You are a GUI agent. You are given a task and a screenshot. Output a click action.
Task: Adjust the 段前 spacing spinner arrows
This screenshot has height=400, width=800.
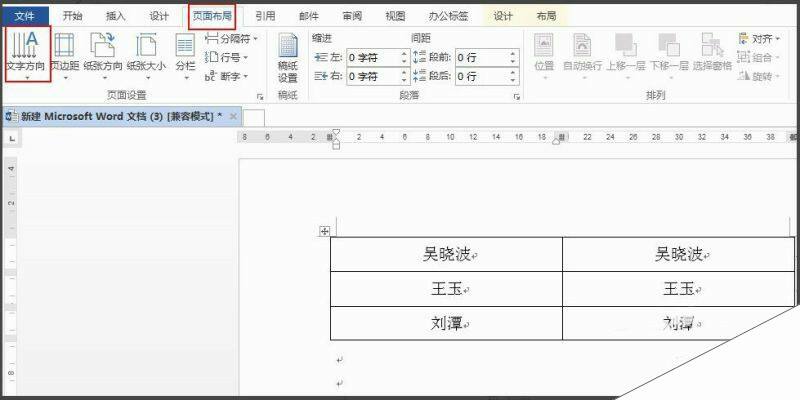coord(514,58)
